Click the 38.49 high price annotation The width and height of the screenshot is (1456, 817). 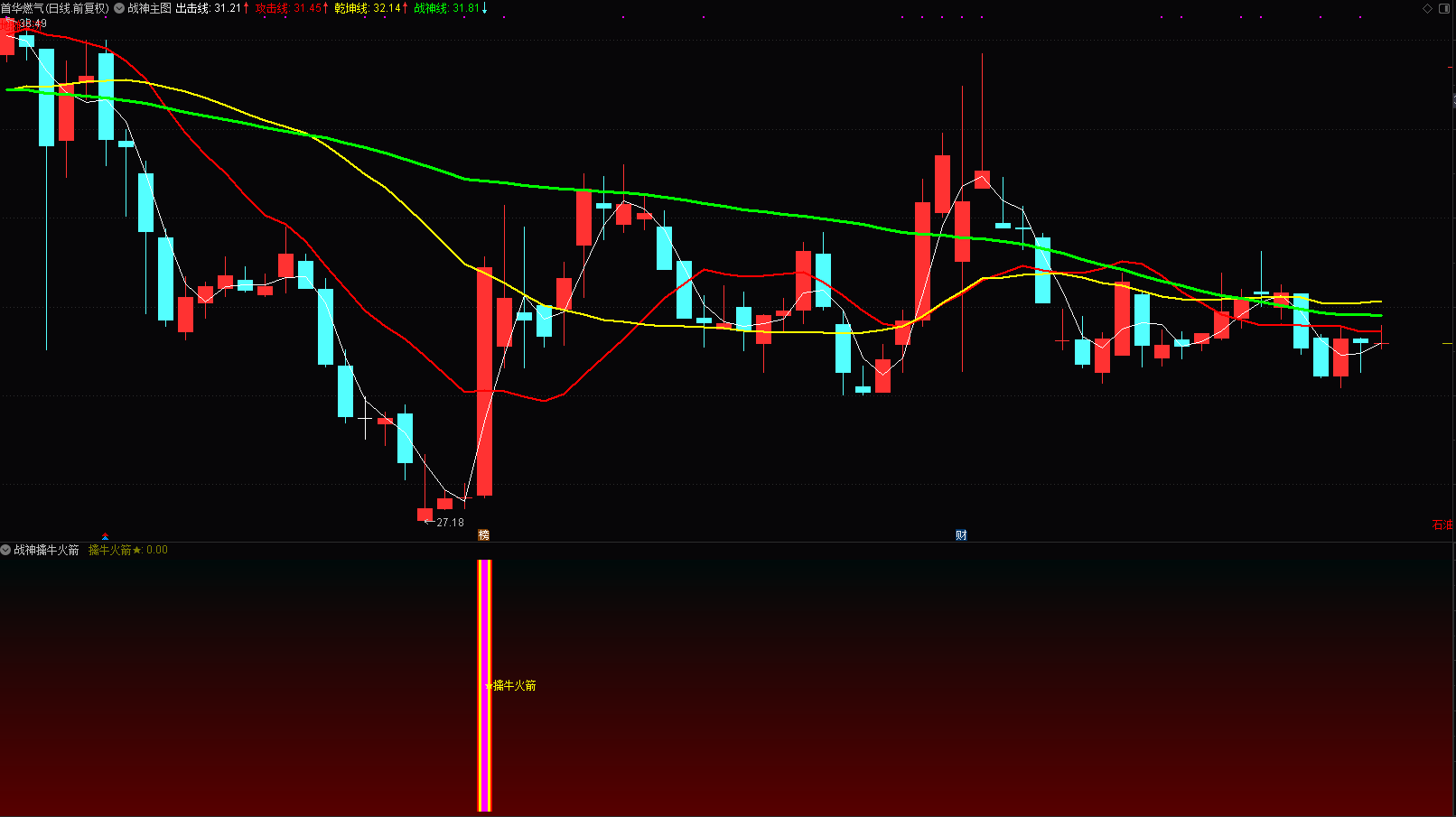click(33, 23)
